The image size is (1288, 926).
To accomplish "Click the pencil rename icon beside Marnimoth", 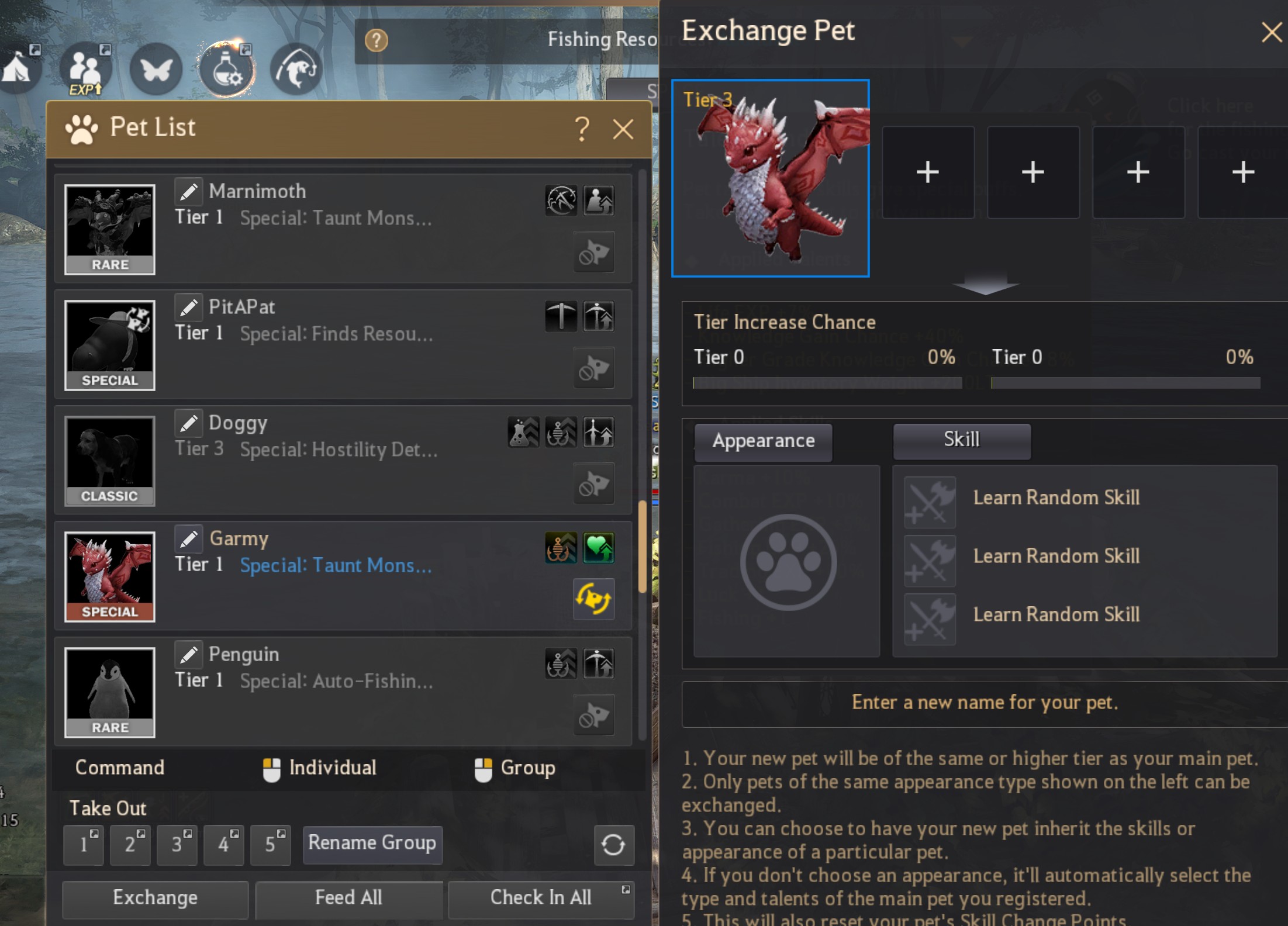I will point(188,192).
